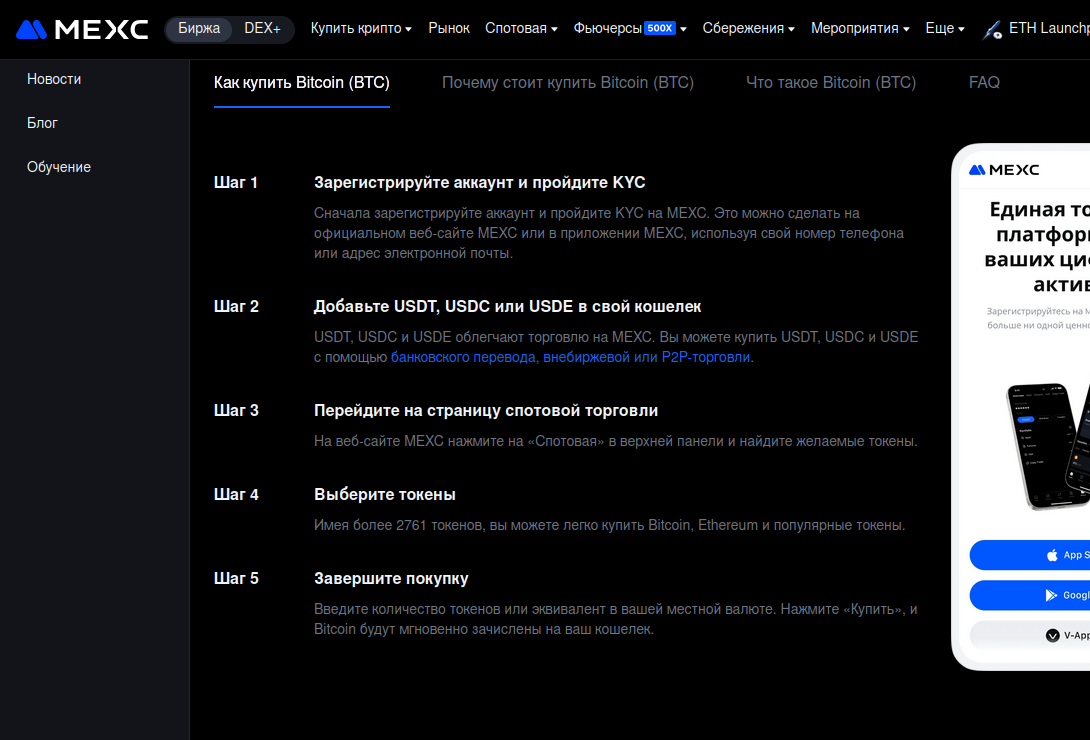Click the Apple icon on App Store button
Image resolution: width=1090 pixels, height=740 pixels.
[1052, 555]
